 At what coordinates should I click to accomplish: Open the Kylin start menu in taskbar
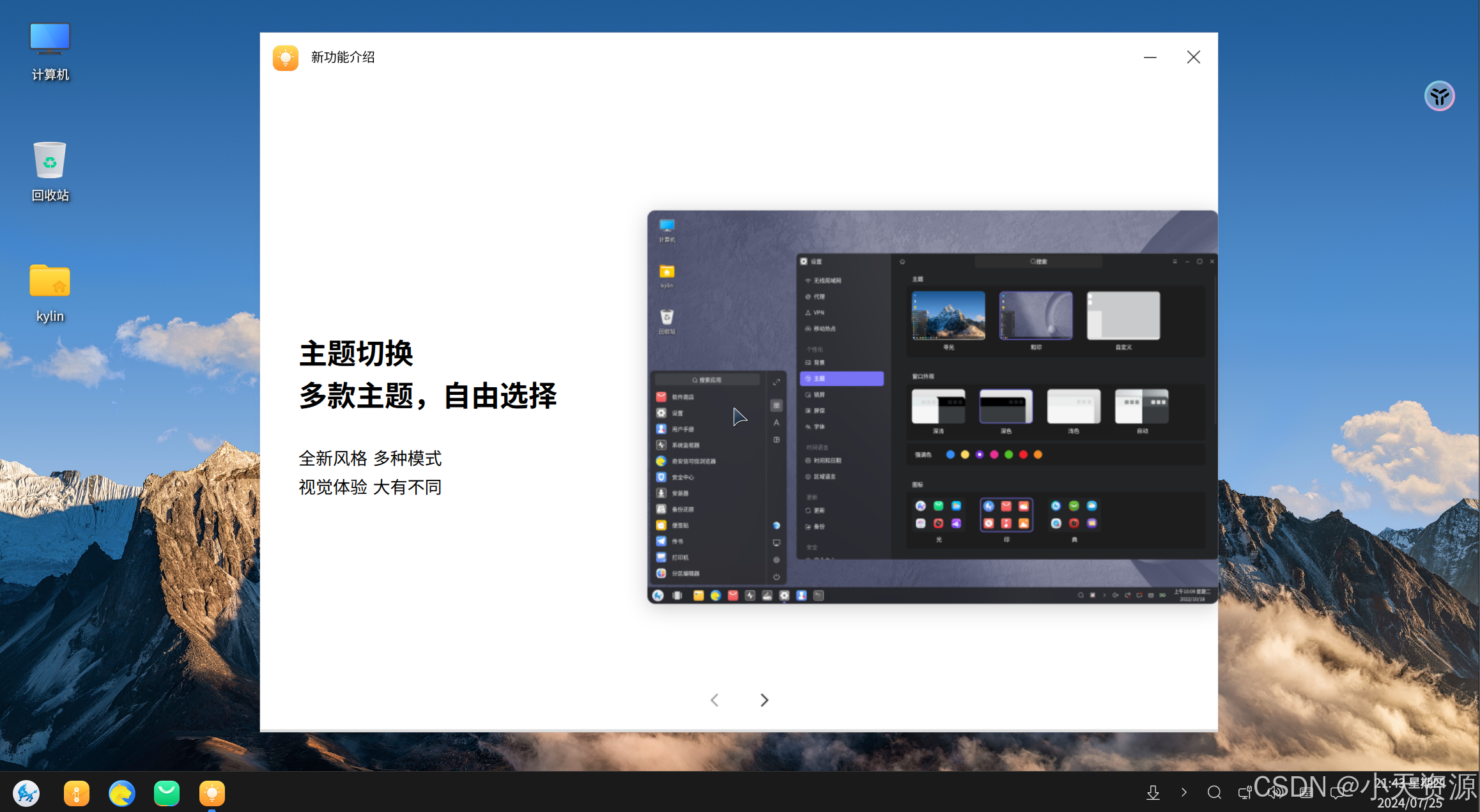point(26,793)
